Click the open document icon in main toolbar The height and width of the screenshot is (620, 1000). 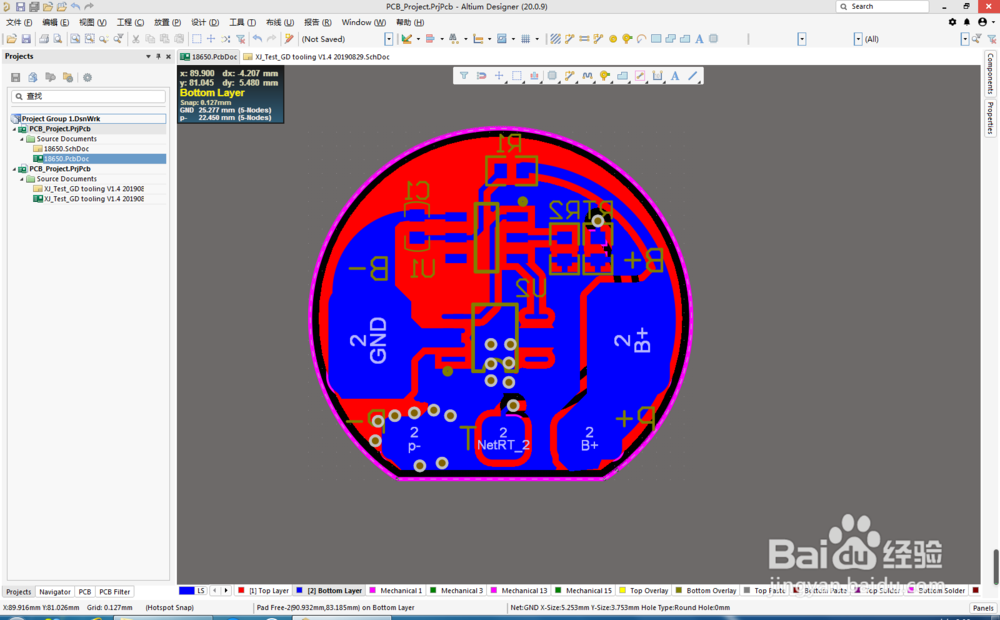pyautogui.click(x=11, y=39)
